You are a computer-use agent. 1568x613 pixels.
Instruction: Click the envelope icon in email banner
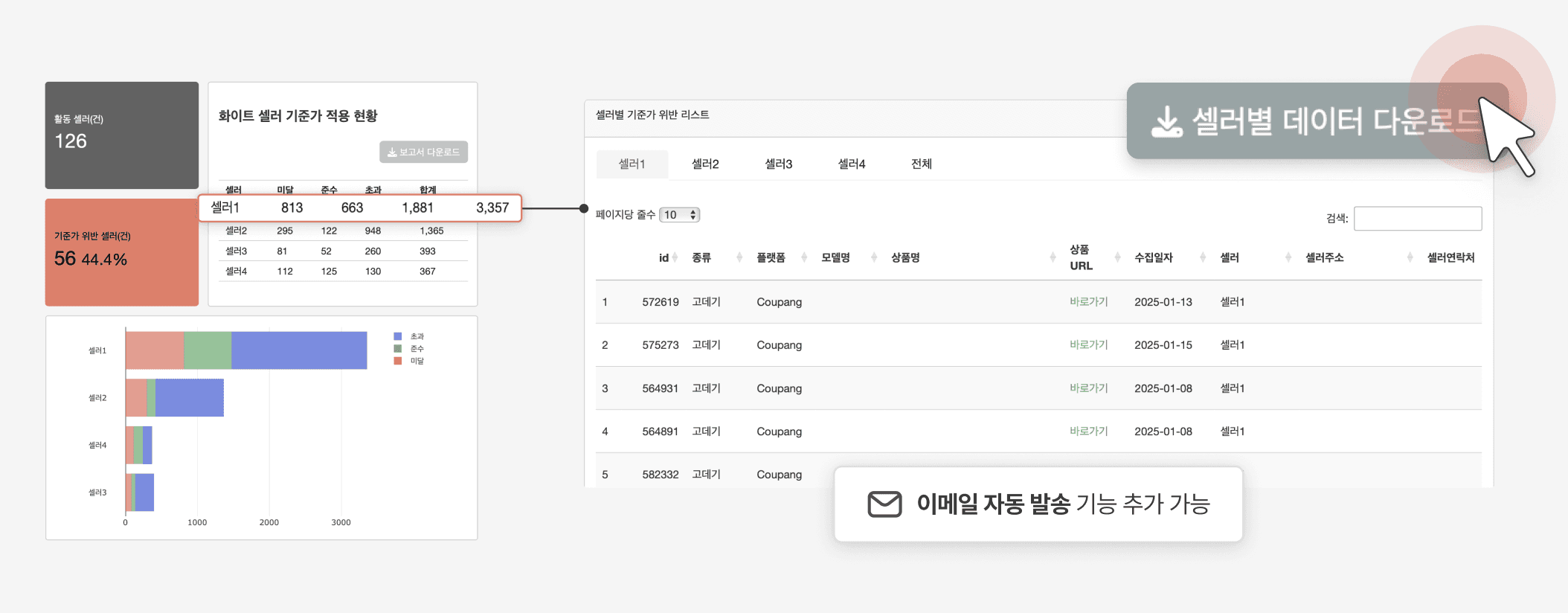[885, 504]
